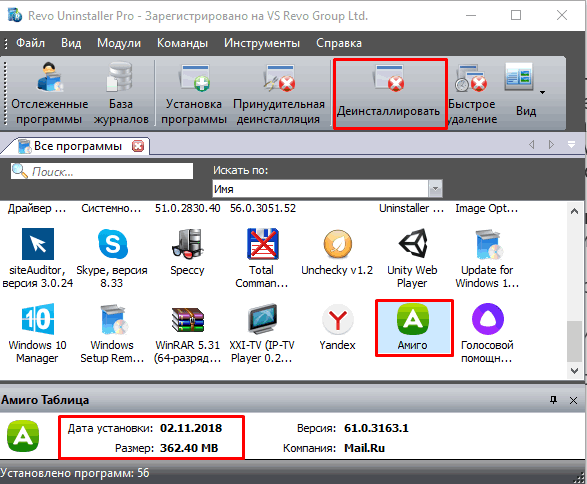587x484 pixels.
Task: Open the Traced Programs (Отслеженные программы) module
Action: [x=49, y=94]
